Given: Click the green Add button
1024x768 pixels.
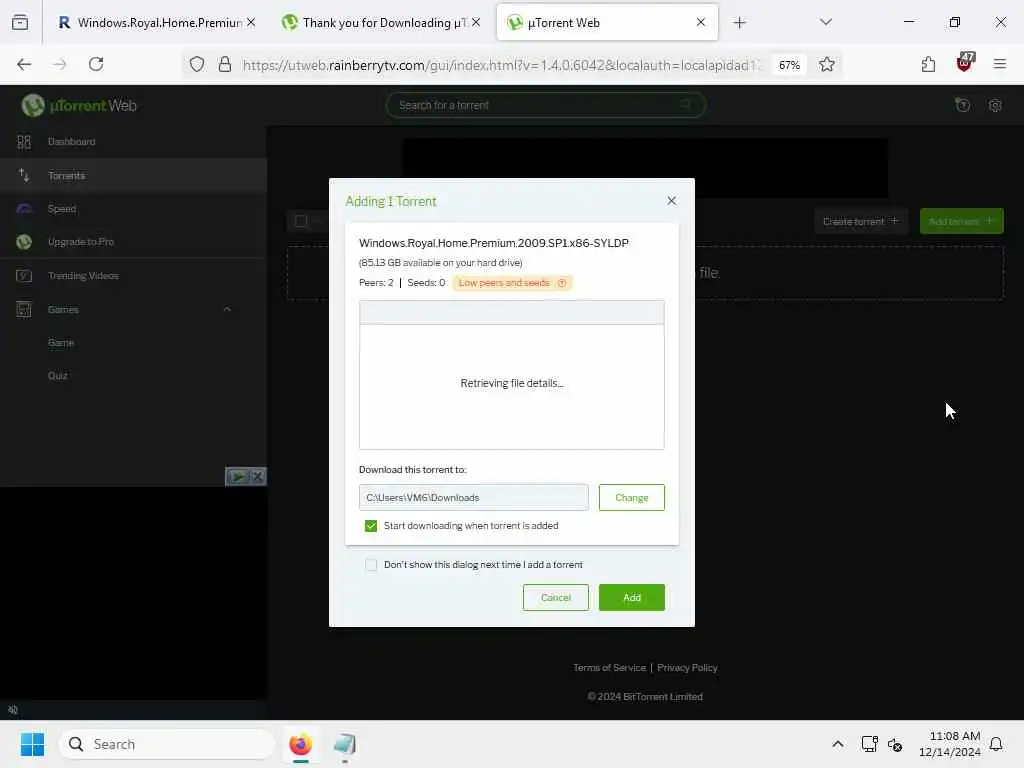Looking at the screenshot, I should click(x=632, y=598).
